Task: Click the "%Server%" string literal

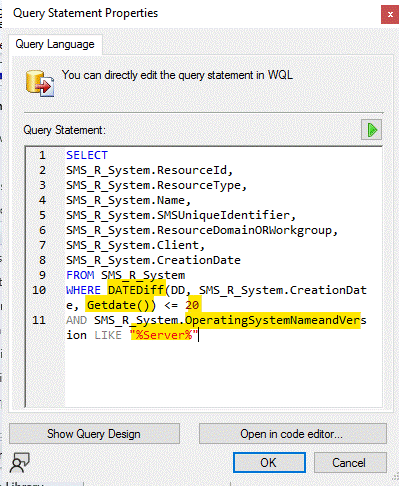Action: pos(164,335)
